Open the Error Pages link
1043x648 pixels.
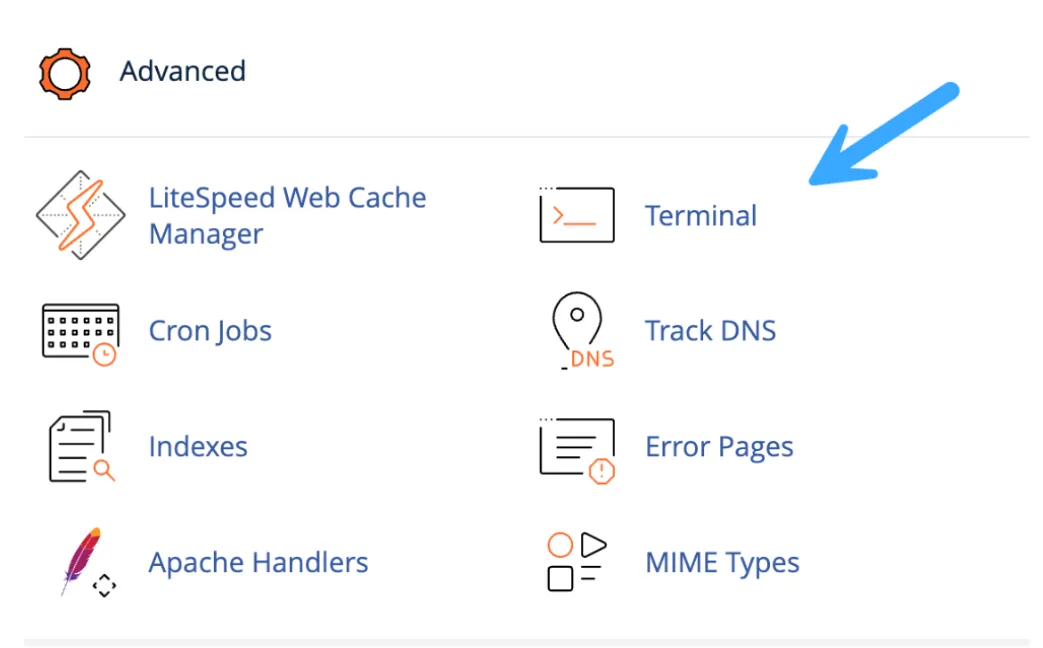[719, 447]
